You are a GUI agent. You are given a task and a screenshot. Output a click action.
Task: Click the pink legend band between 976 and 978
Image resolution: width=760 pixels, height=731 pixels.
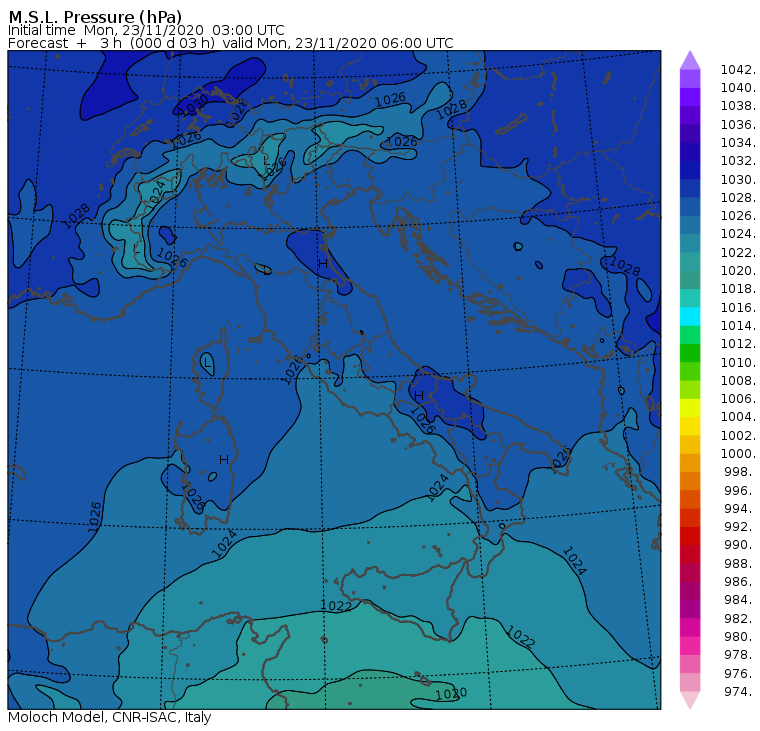690,664
